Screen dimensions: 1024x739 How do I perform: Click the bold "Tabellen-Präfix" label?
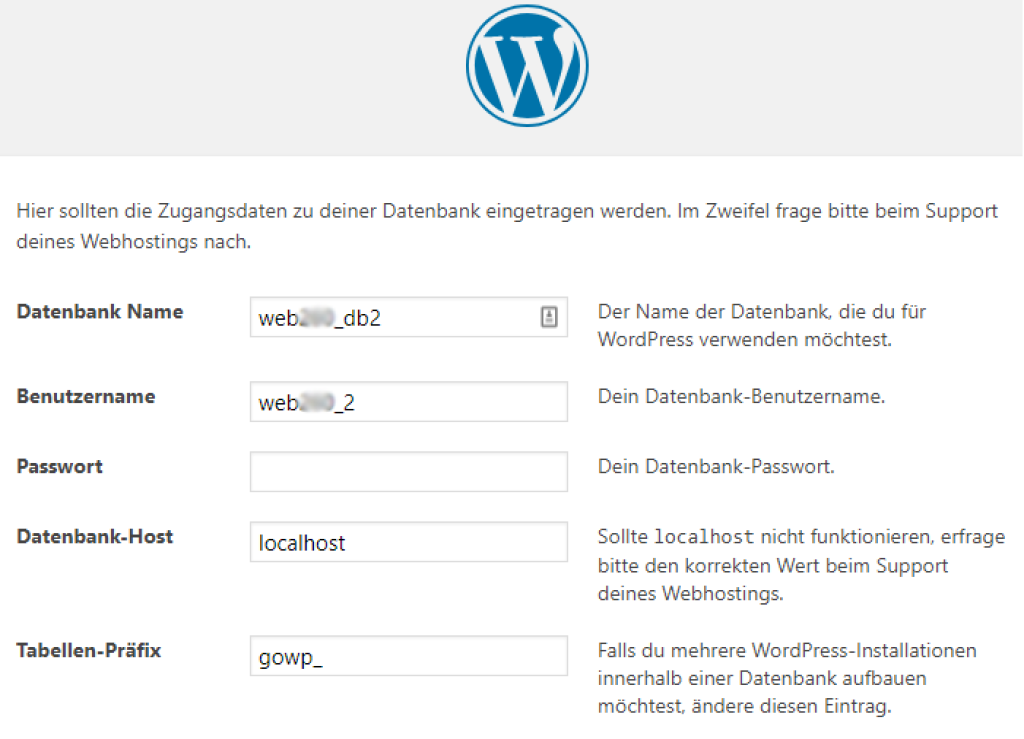[89, 651]
